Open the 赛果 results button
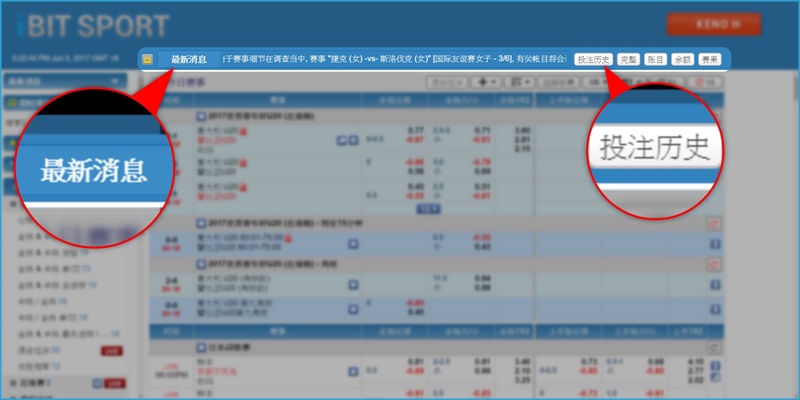This screenshot has width=800, height=400. coord(710,60)
